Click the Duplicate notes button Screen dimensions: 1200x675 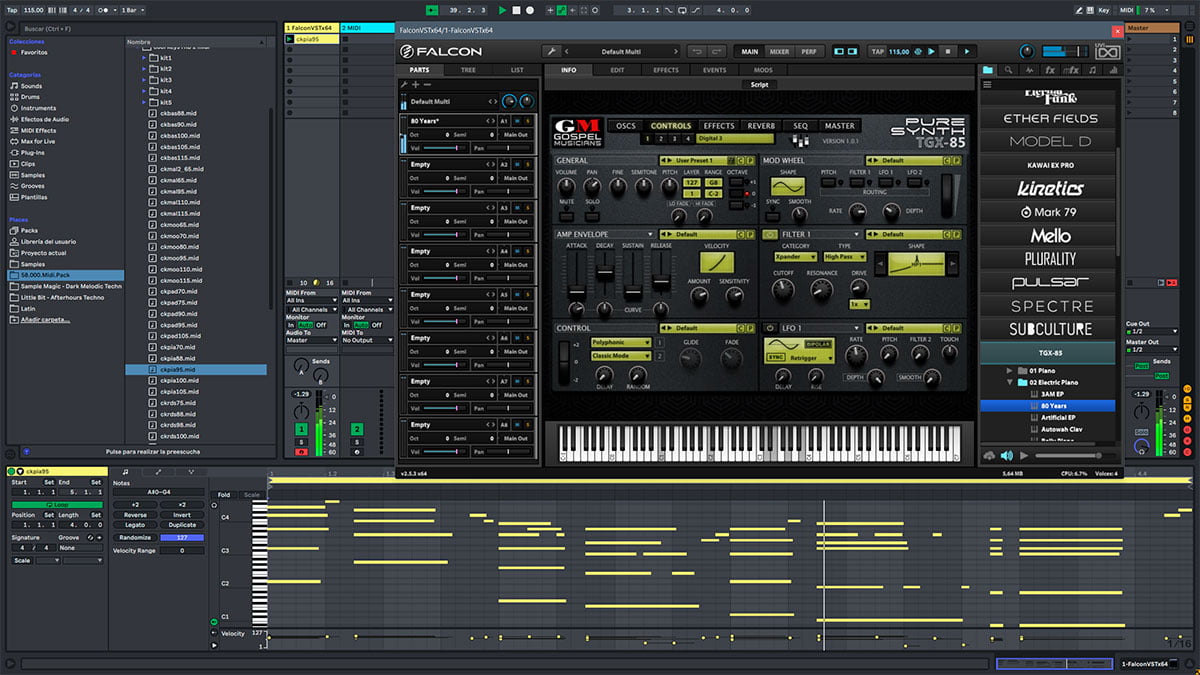(182, 525)
